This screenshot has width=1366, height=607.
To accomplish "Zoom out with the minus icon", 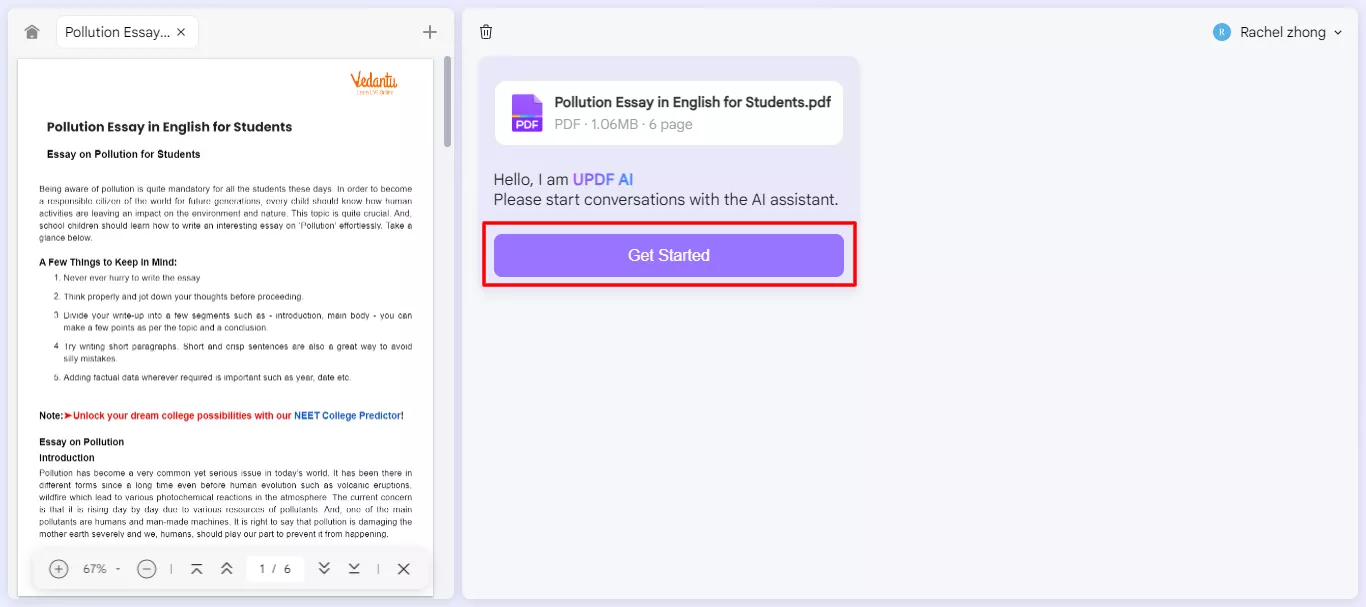I will coord(147,569).
